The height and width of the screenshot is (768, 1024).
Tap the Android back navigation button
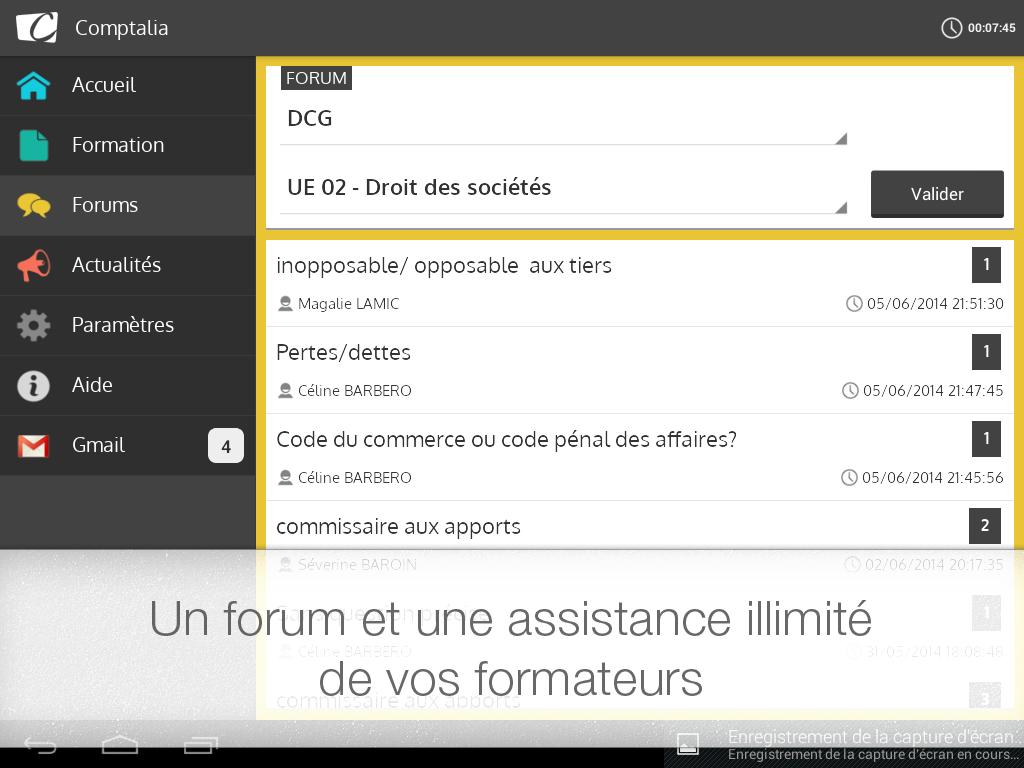point(41,745)
